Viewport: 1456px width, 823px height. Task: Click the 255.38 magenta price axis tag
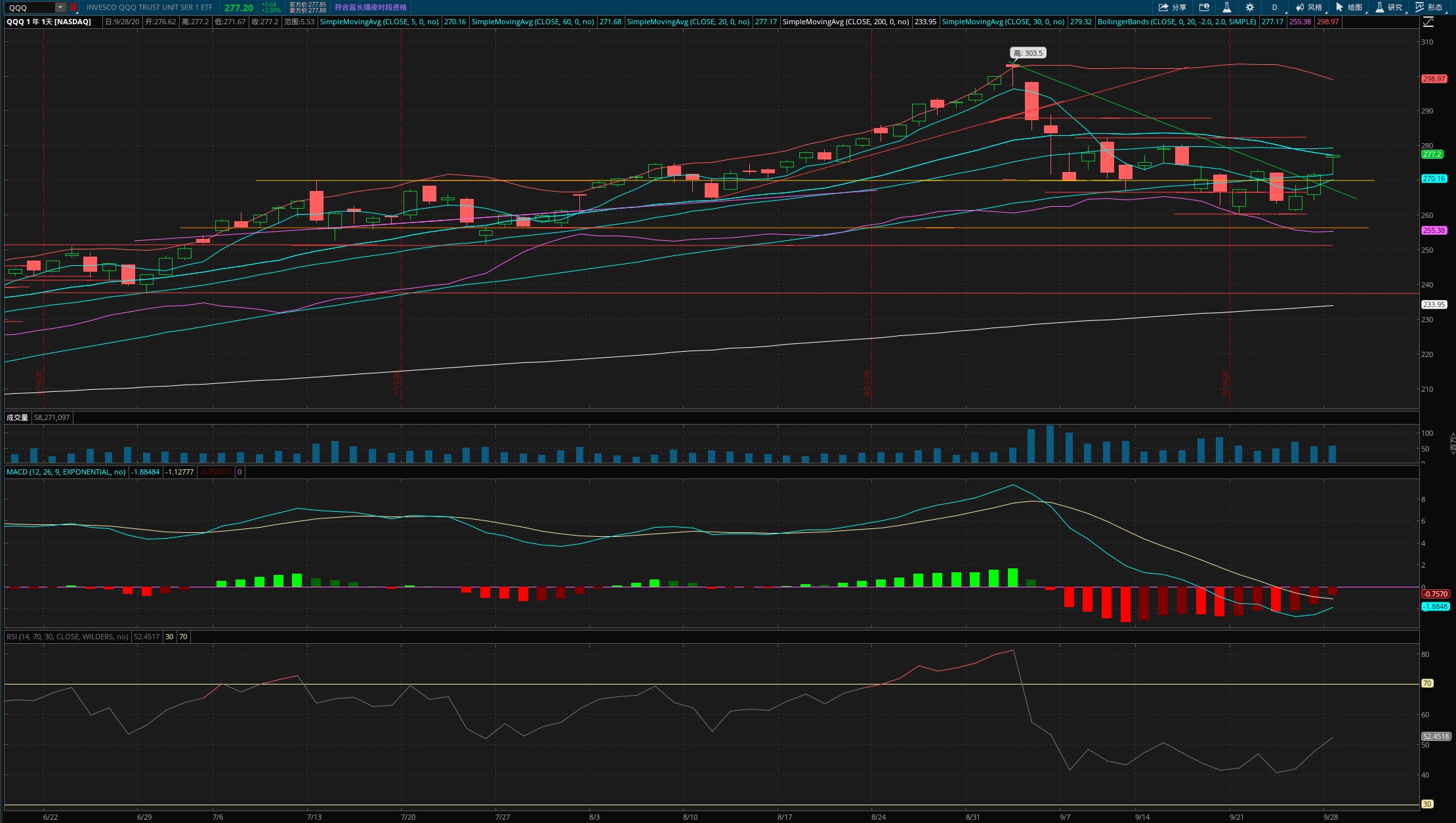(x=1434, y=230)
